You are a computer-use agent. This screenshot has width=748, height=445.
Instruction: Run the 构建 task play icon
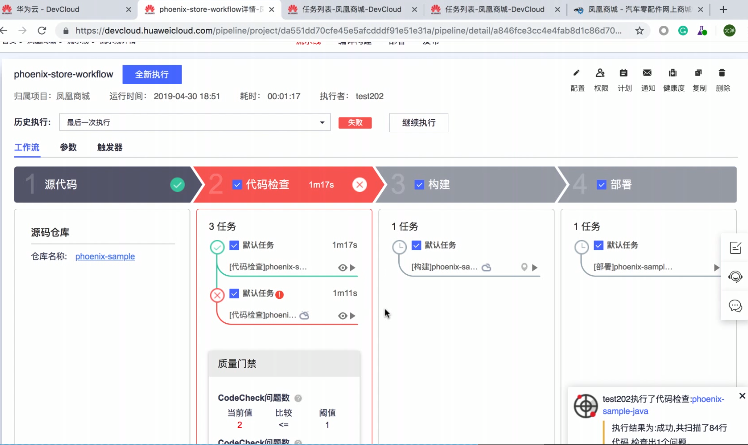tap(535, 268)
